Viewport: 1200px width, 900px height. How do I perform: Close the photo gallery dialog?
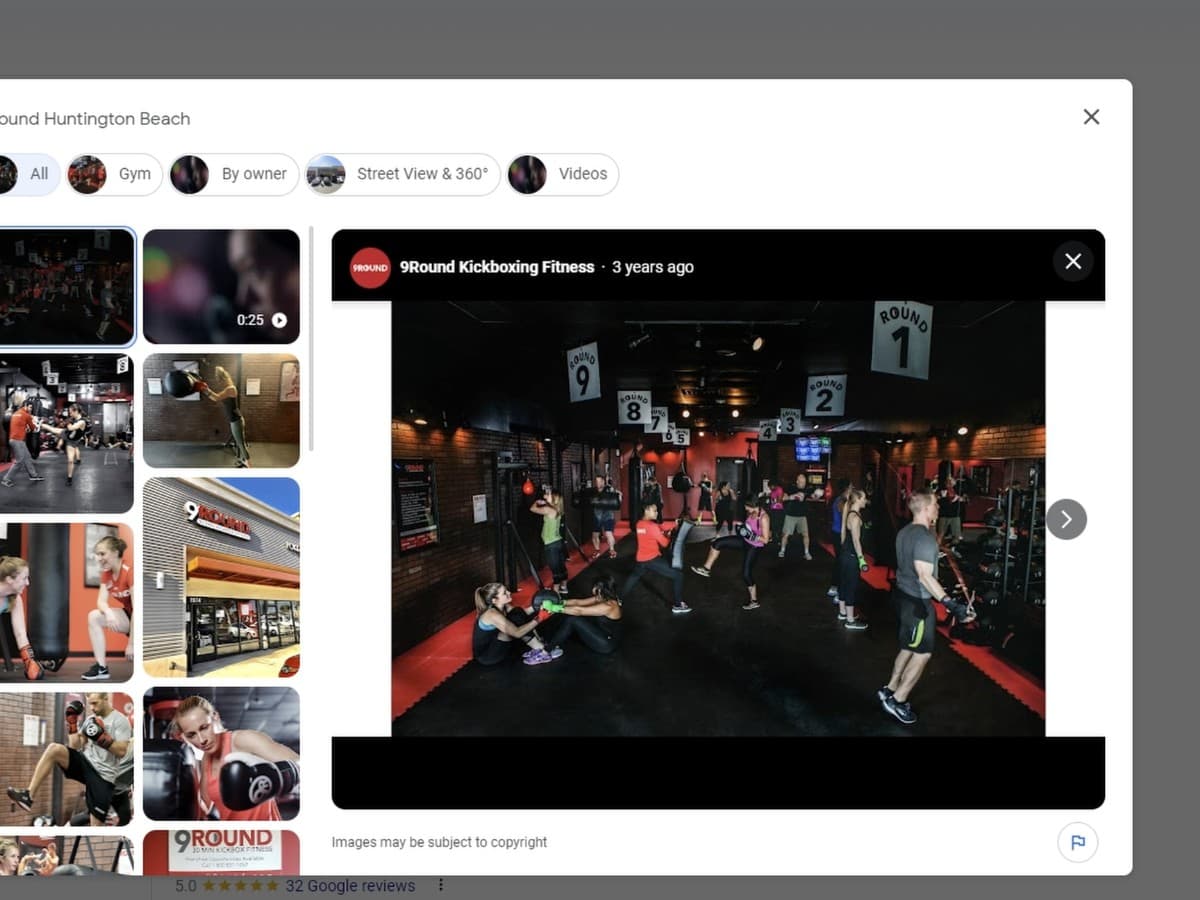(x=1091, y=117)
